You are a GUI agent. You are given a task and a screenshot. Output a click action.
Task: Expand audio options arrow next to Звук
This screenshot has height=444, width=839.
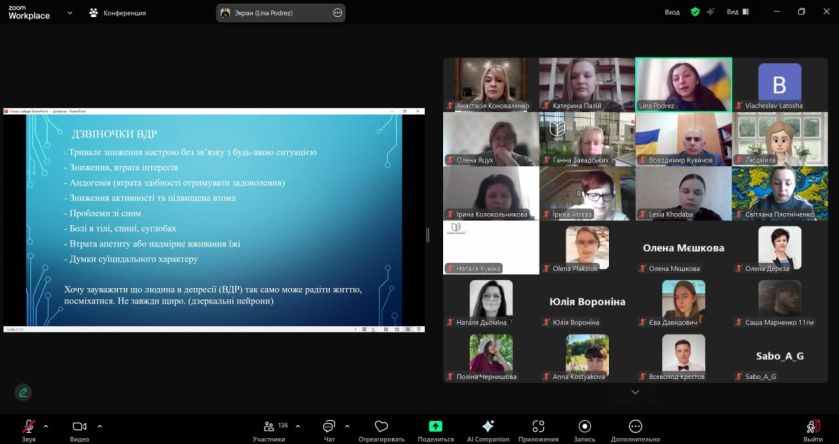[45, 426]
